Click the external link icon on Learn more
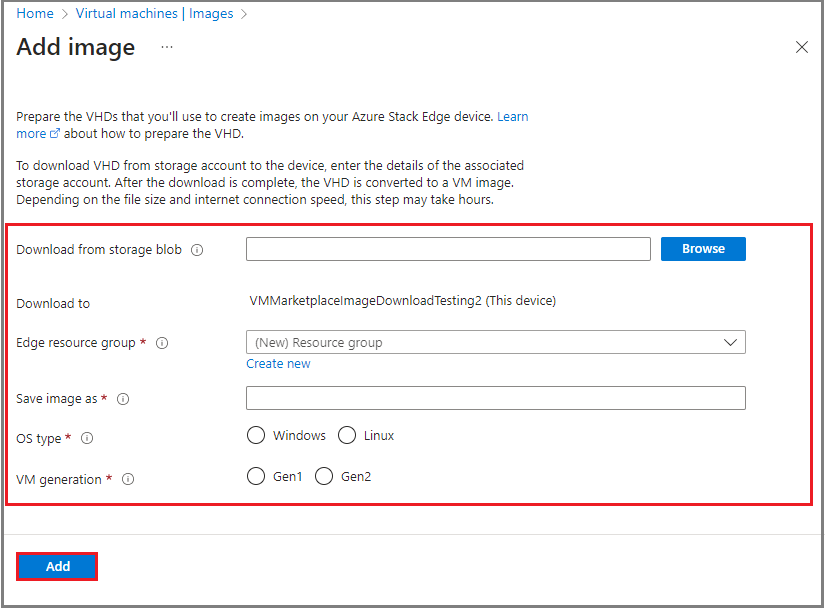This screenshot has width=825, height=608. [x=56, y=133]
